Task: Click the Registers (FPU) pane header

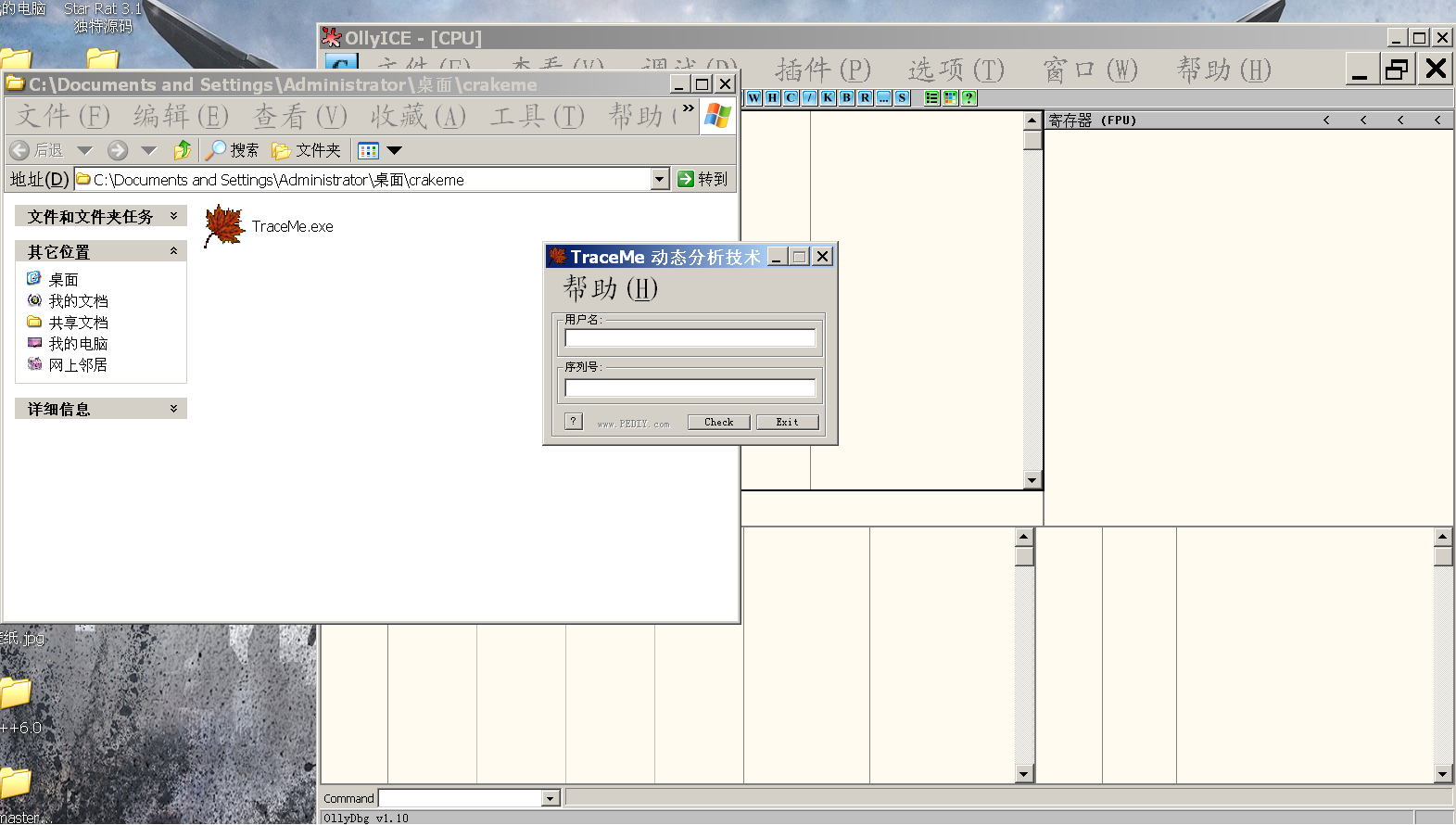Action: click(x=1248, y=121)
